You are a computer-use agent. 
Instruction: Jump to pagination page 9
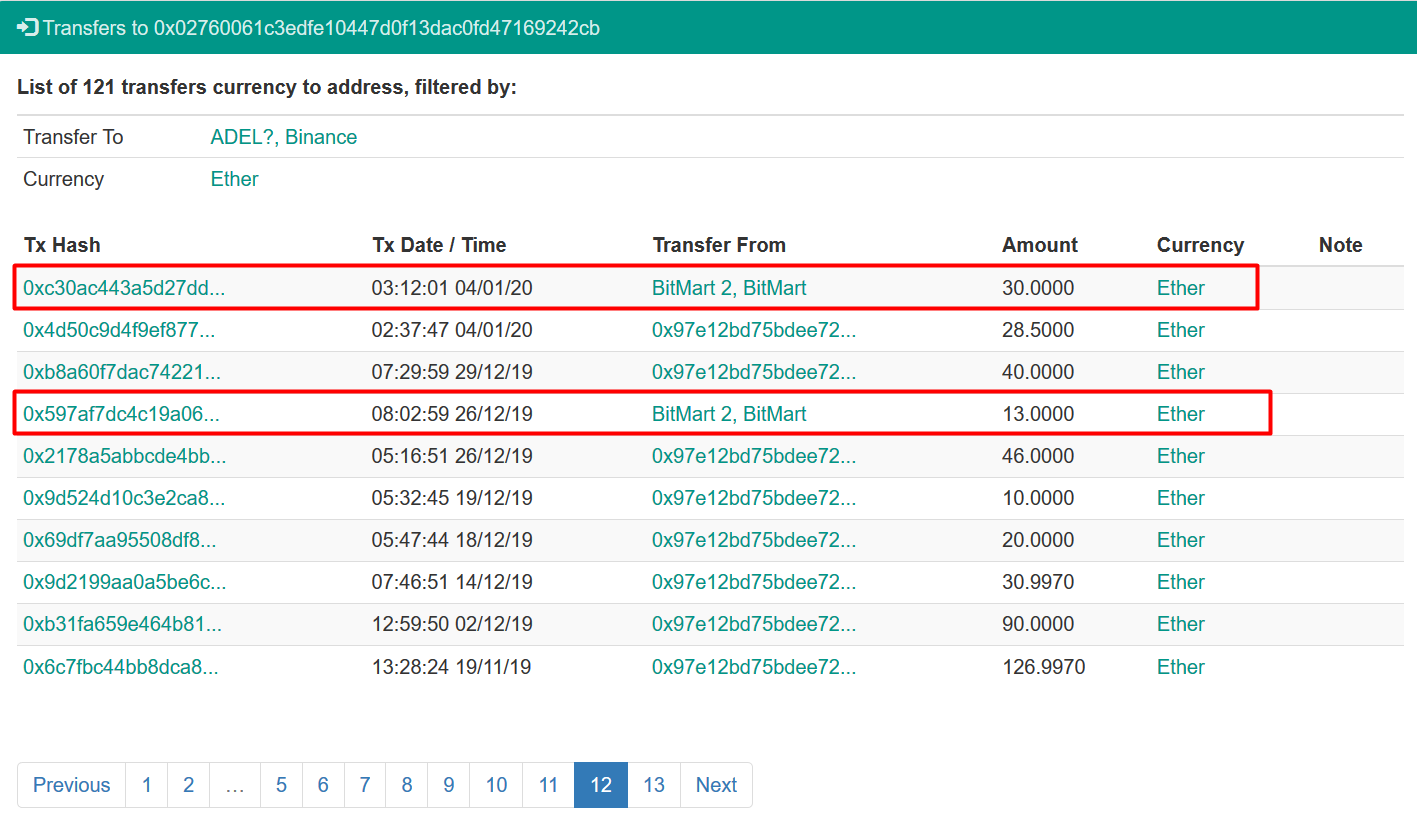(x=449, y=785)
